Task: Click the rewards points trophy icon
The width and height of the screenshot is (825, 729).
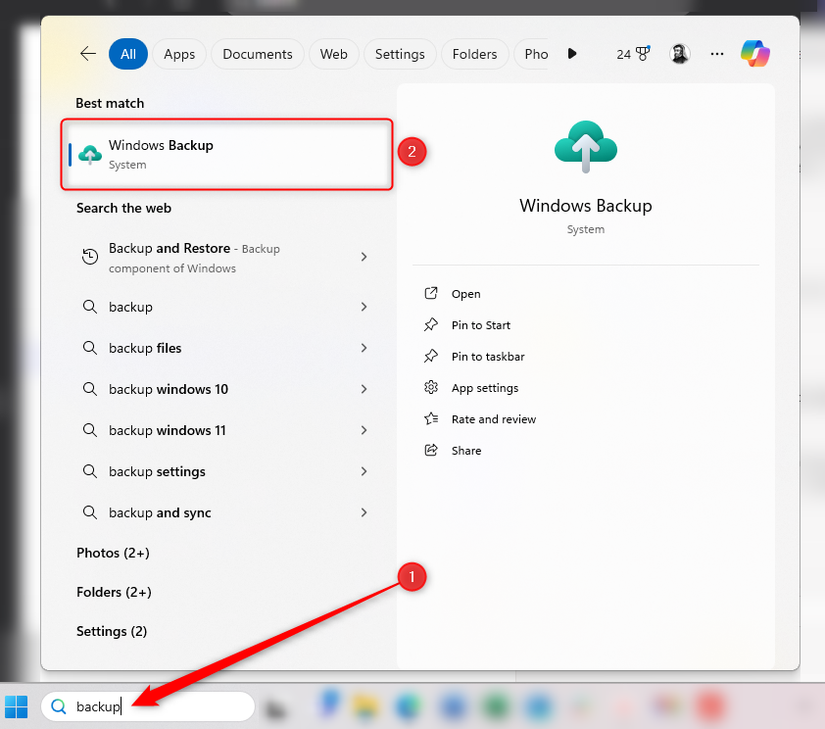Action: pyautogui.click(x=642, y=54)
